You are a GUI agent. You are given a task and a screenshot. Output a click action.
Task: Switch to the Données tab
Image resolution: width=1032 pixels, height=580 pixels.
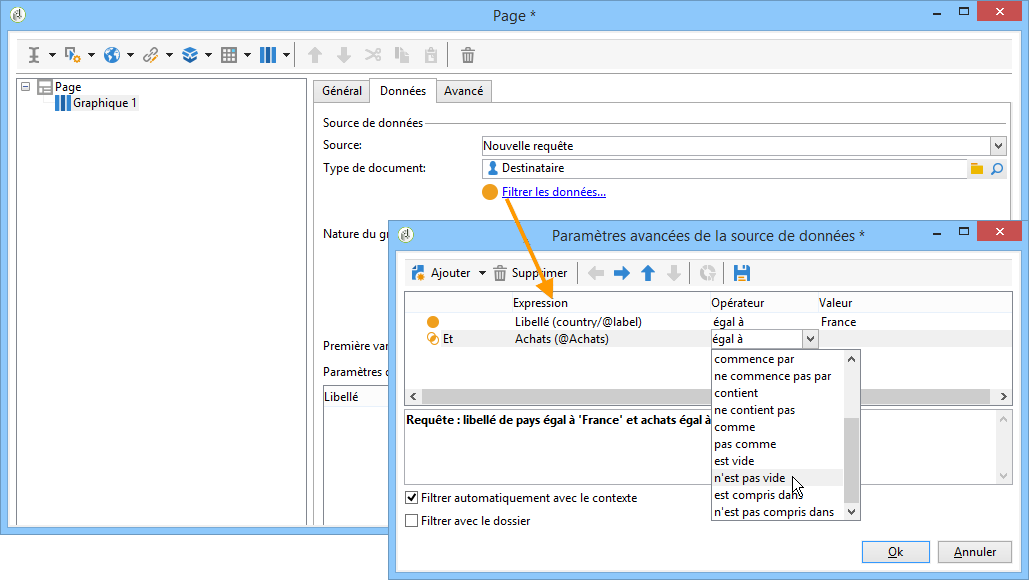point(403,91)
